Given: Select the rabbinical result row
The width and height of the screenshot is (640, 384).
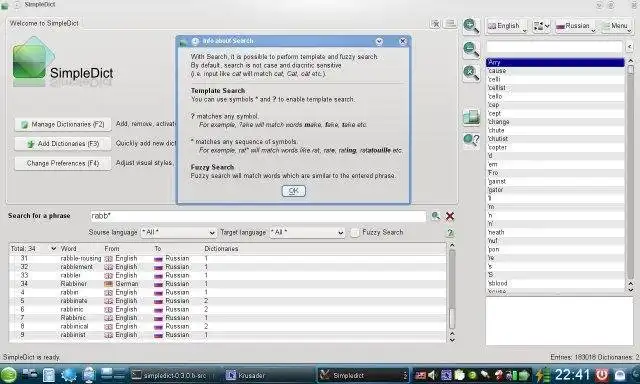Looking at the screenshot, I should click(228, 326).
